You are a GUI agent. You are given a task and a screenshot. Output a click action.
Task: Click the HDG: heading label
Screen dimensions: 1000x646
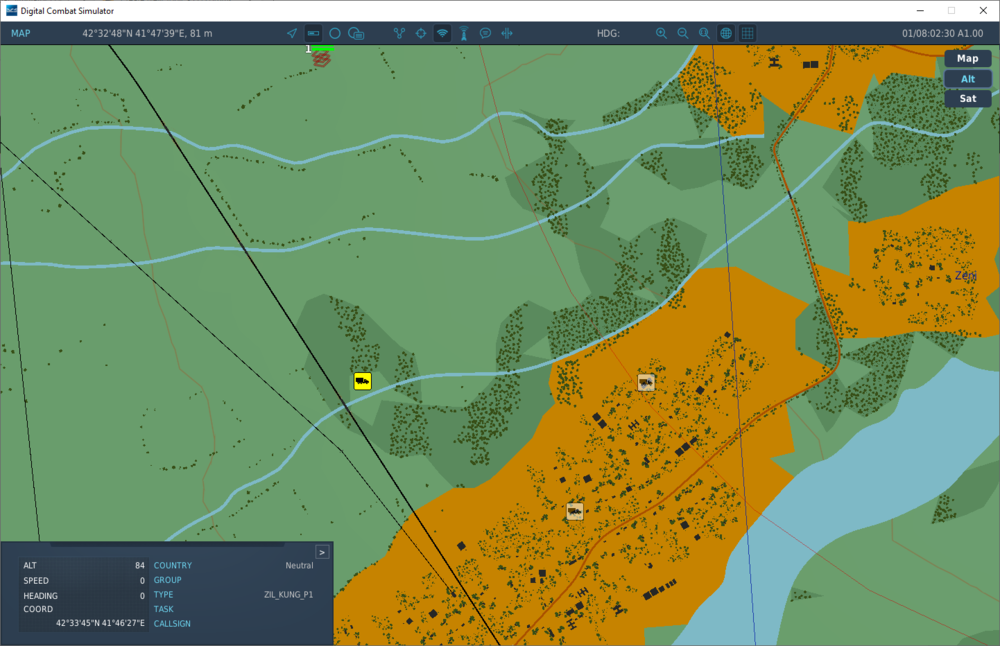[x=608, y=33]
